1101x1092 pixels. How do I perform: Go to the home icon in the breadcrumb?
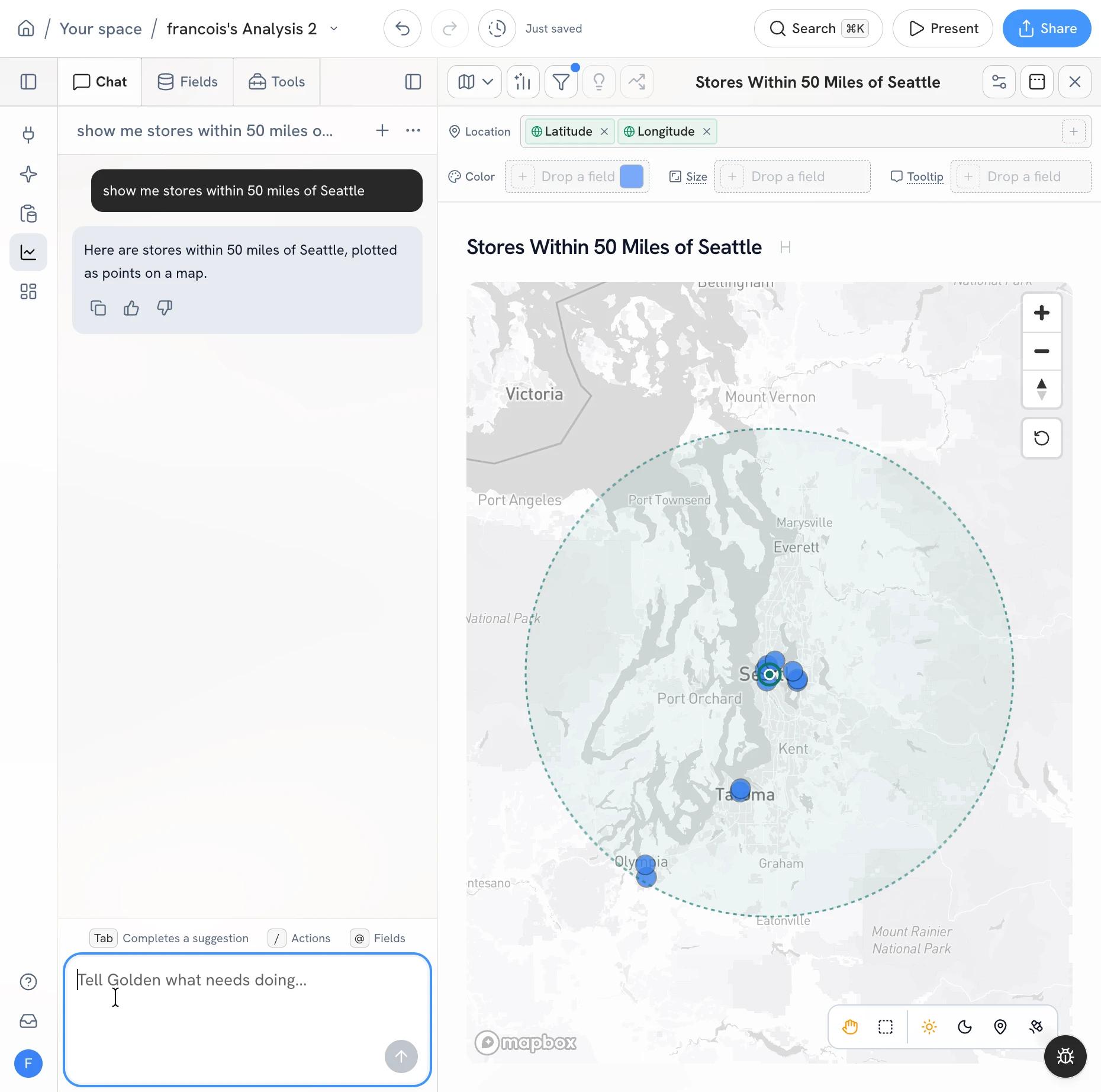click(26, 28)
